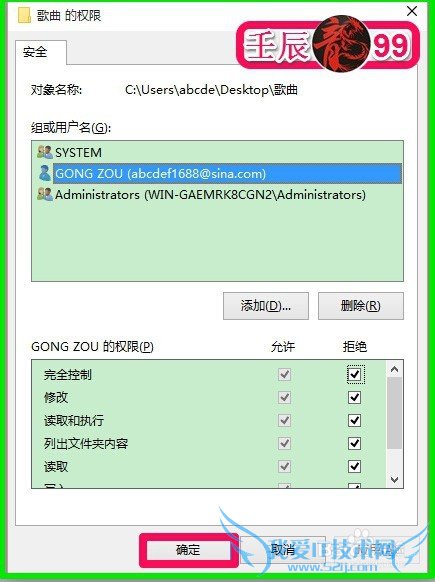The width and height of the screenshot is (435, 582).
Task: Select GONG ZOU (abcdef1688@sina.com) entry
Action: [227, 173]
